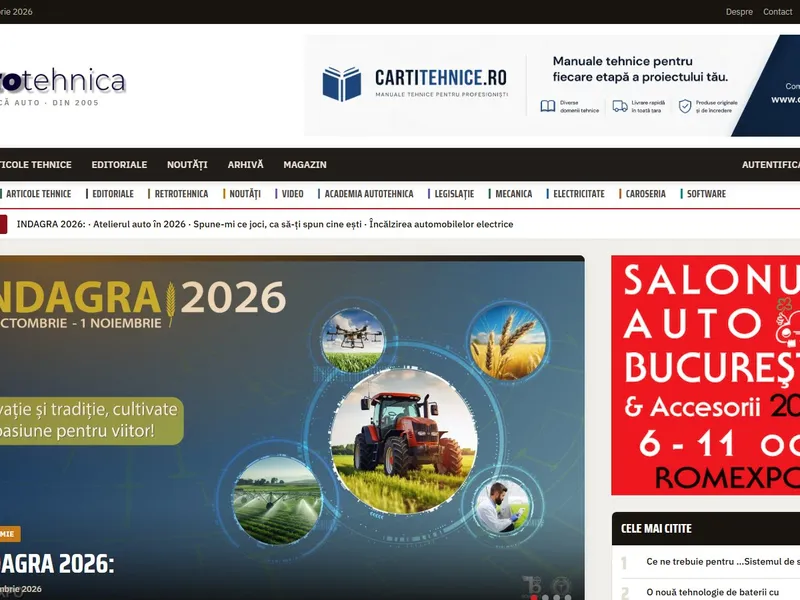
Task: Click the CELE MAI CITITE heading
Action: coord(656,529)
